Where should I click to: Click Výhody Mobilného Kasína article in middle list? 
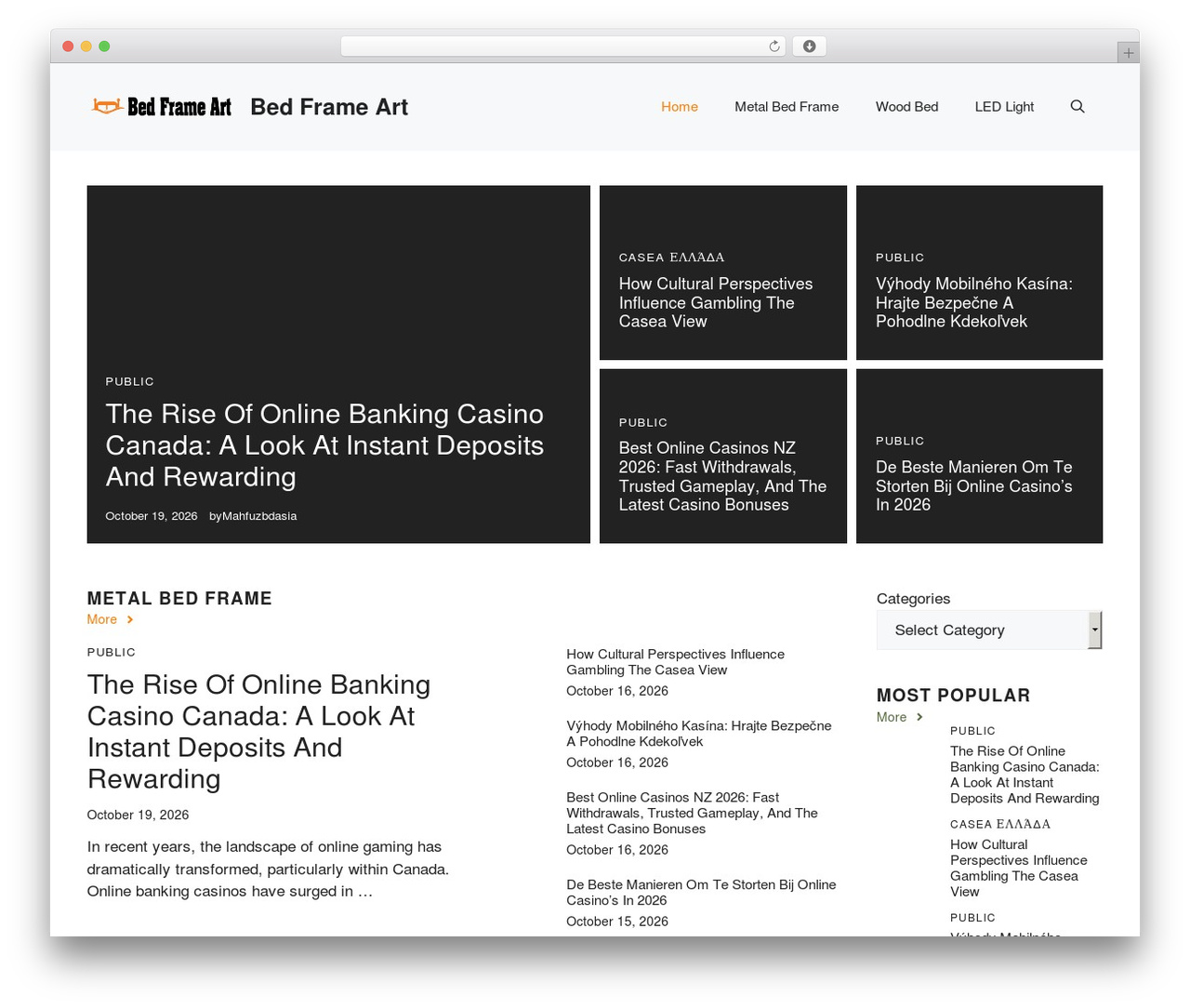[x=699, y=734]
